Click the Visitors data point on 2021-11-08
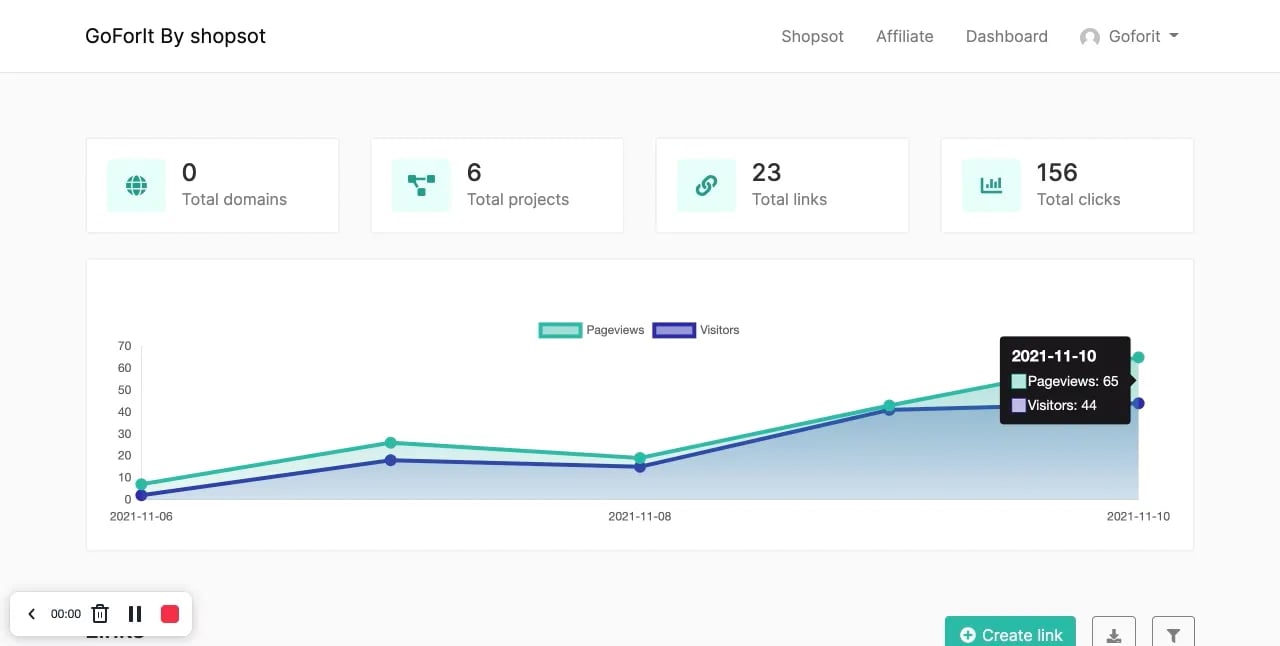The height and width of the screenshot is (646, 1280). (640, 467)
